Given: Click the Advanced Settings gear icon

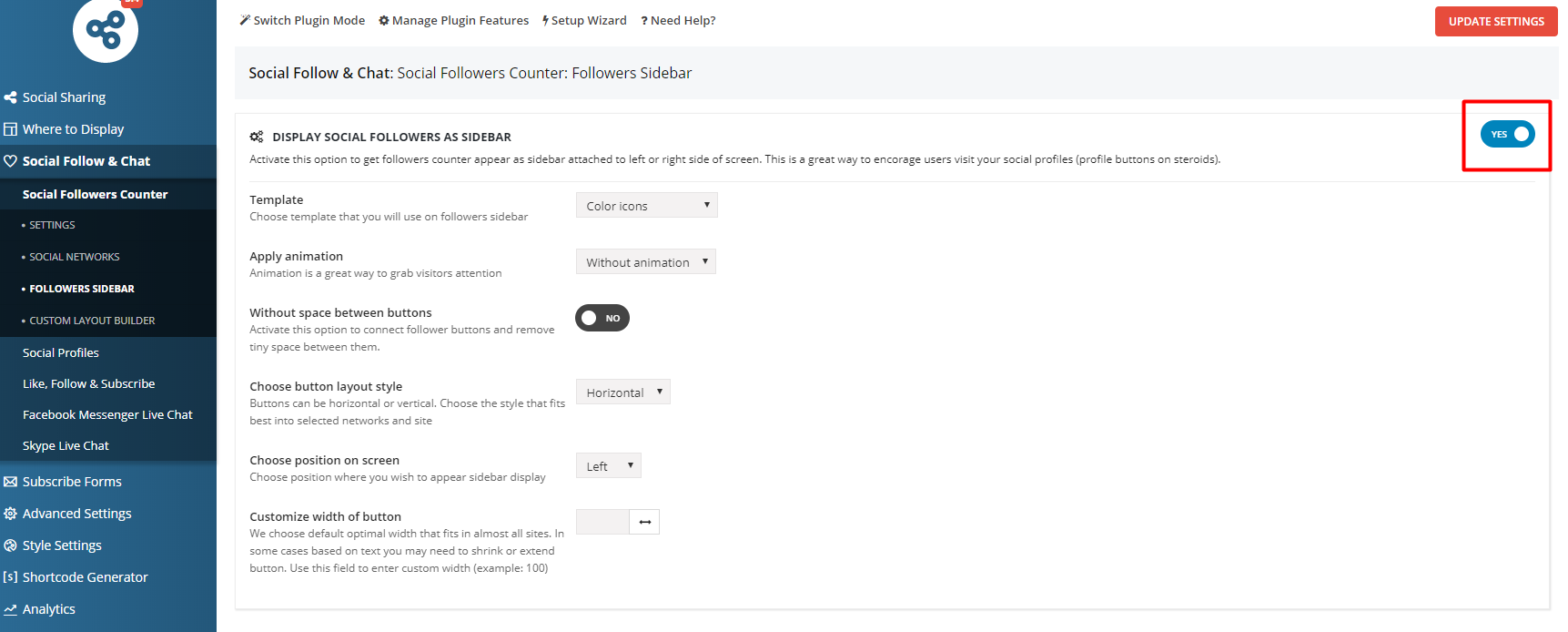Looking at the screenshot, I should (10, 514).
